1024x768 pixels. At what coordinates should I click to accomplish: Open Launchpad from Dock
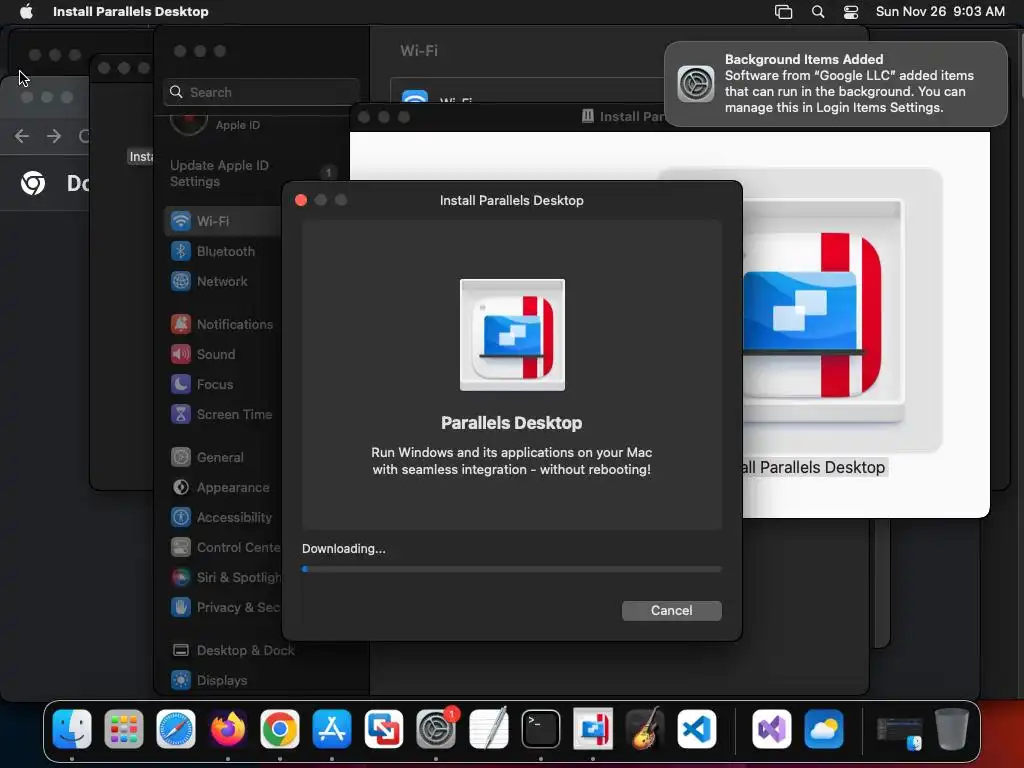pyautogui.click(x=123, y=729)
